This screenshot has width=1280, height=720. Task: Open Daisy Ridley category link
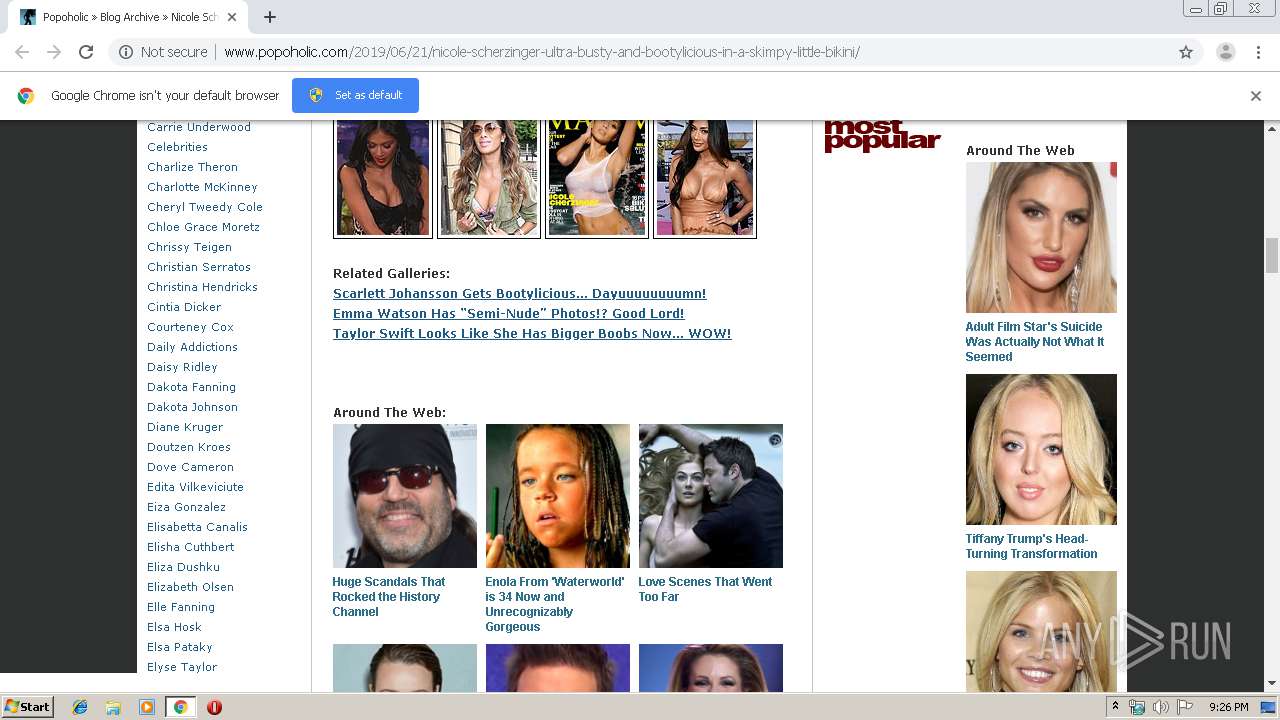(182, 367)
